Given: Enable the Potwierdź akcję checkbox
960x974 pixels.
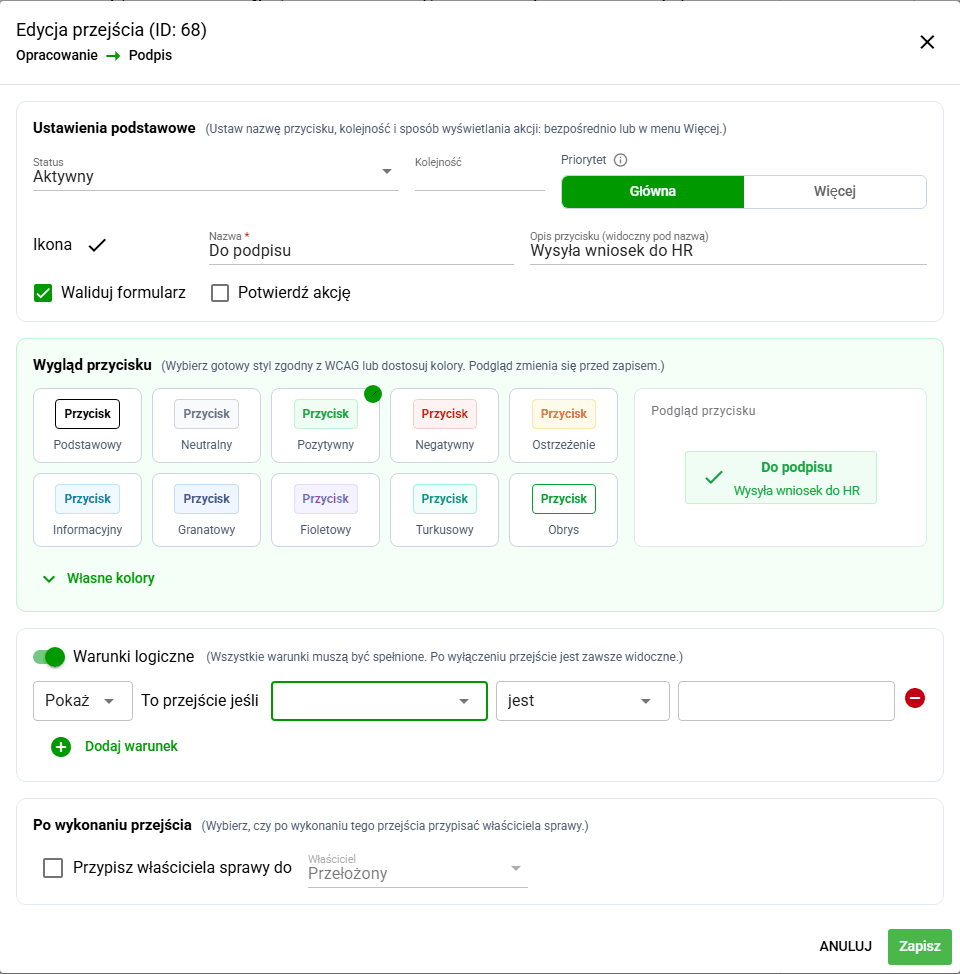Looking at the screenshot, I should (220, 293).
